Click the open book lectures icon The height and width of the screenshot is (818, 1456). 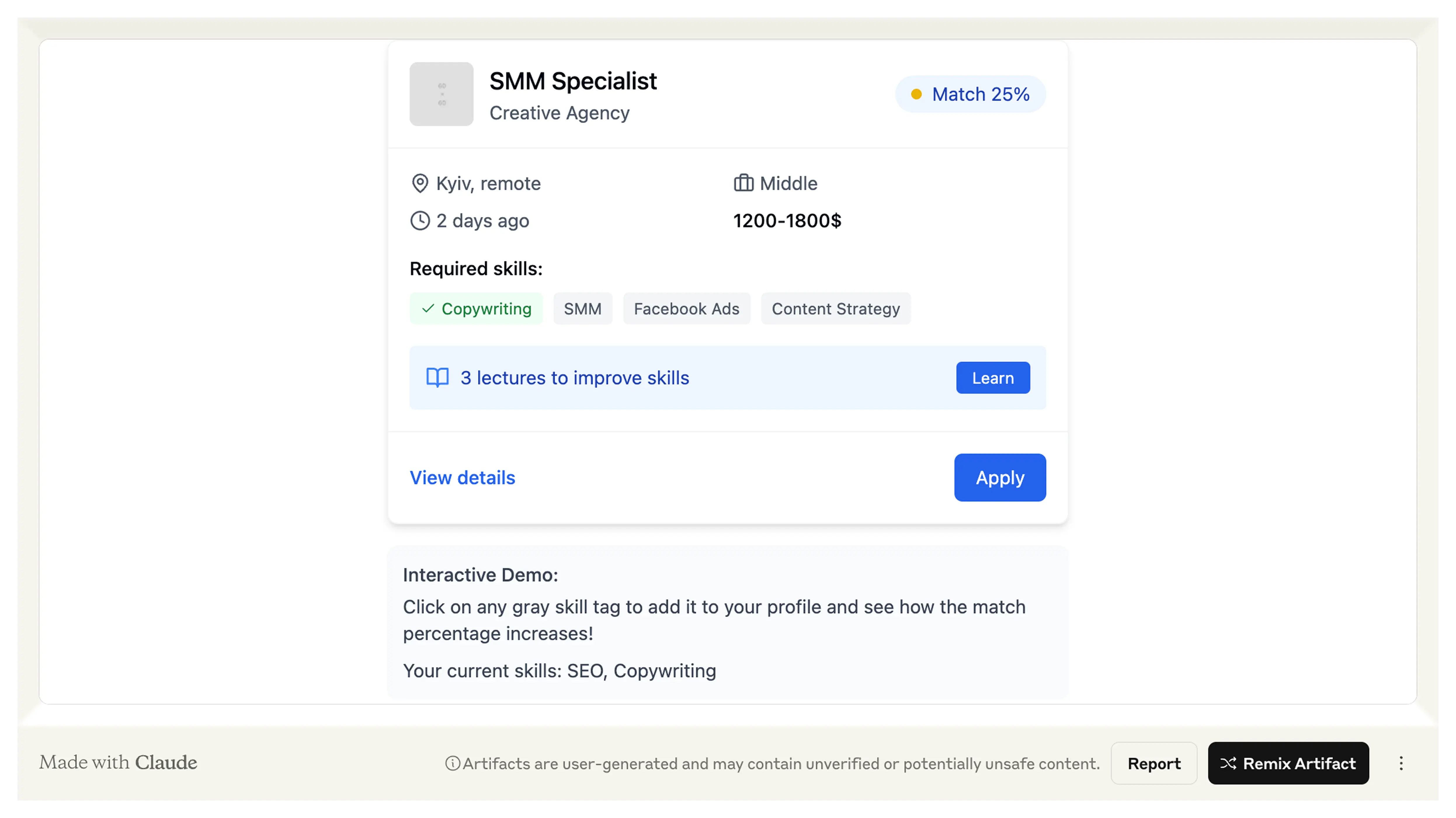click(437, 377)
